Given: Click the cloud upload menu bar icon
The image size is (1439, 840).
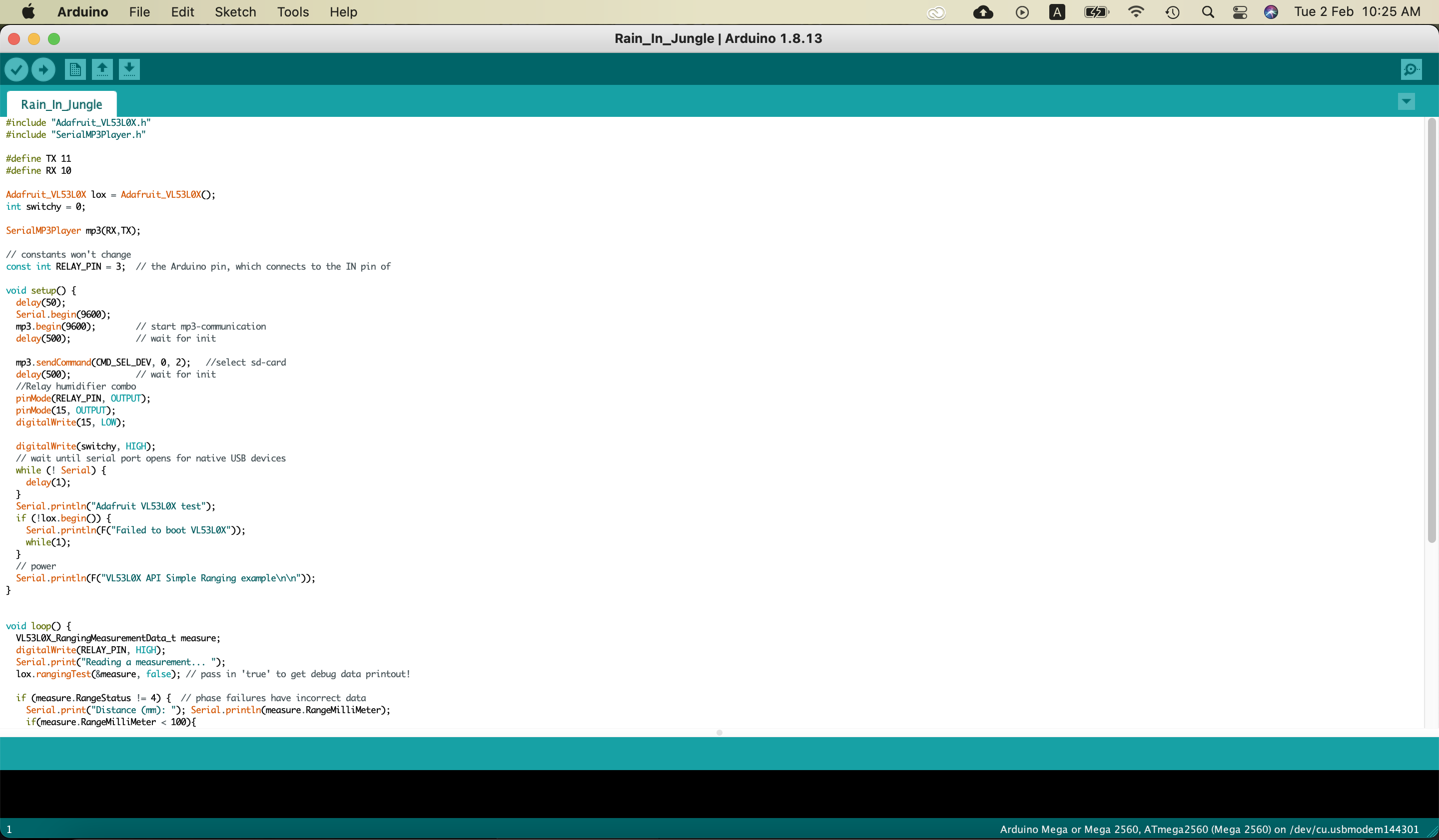Looking at the screenshot, I should 983,12.
